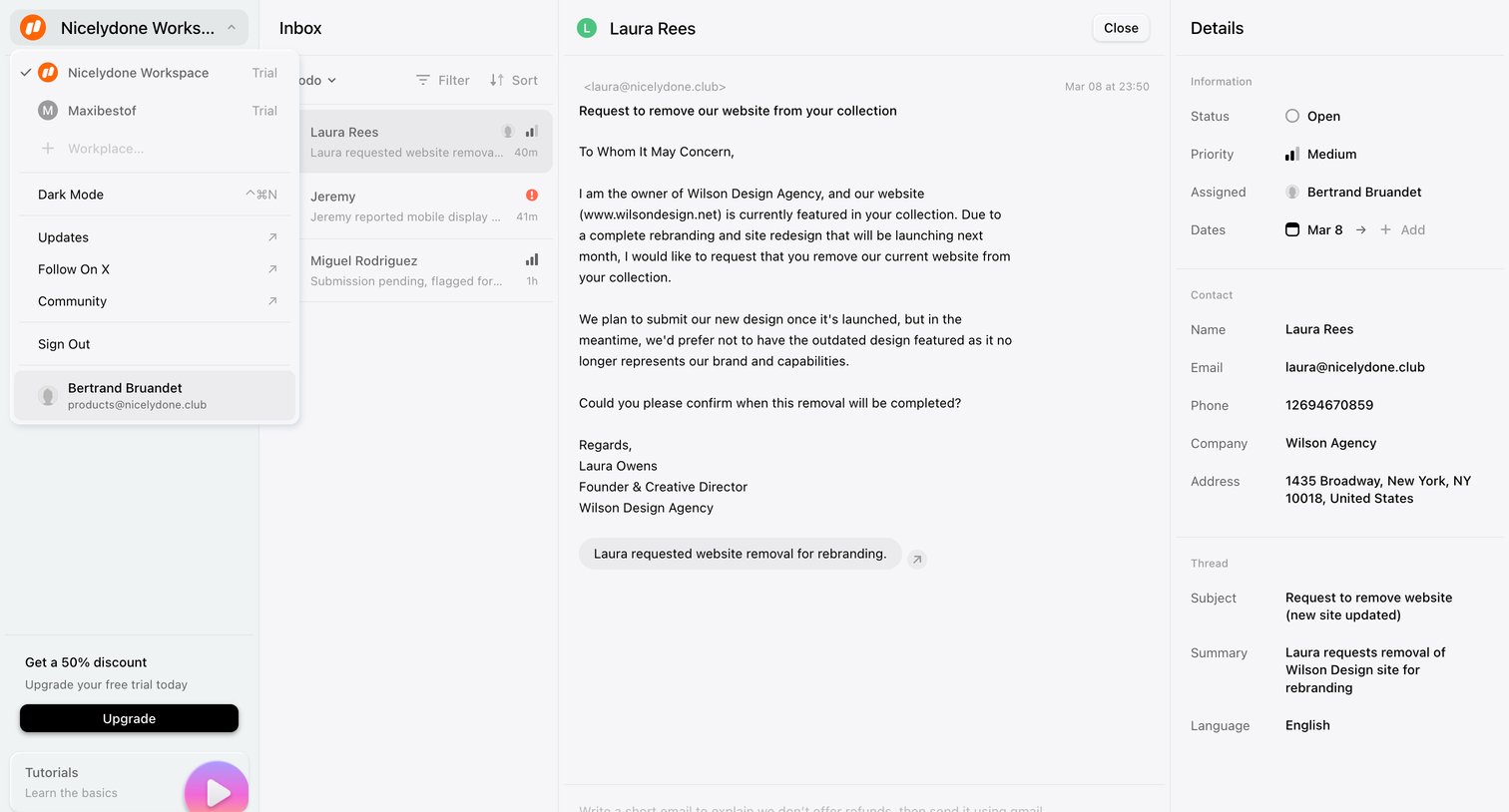Viewport: 1509px width, 812px height.
Task: Click the calendar icon beside Mar 8
Action: pyautogui.click(x=1292, y=229)
